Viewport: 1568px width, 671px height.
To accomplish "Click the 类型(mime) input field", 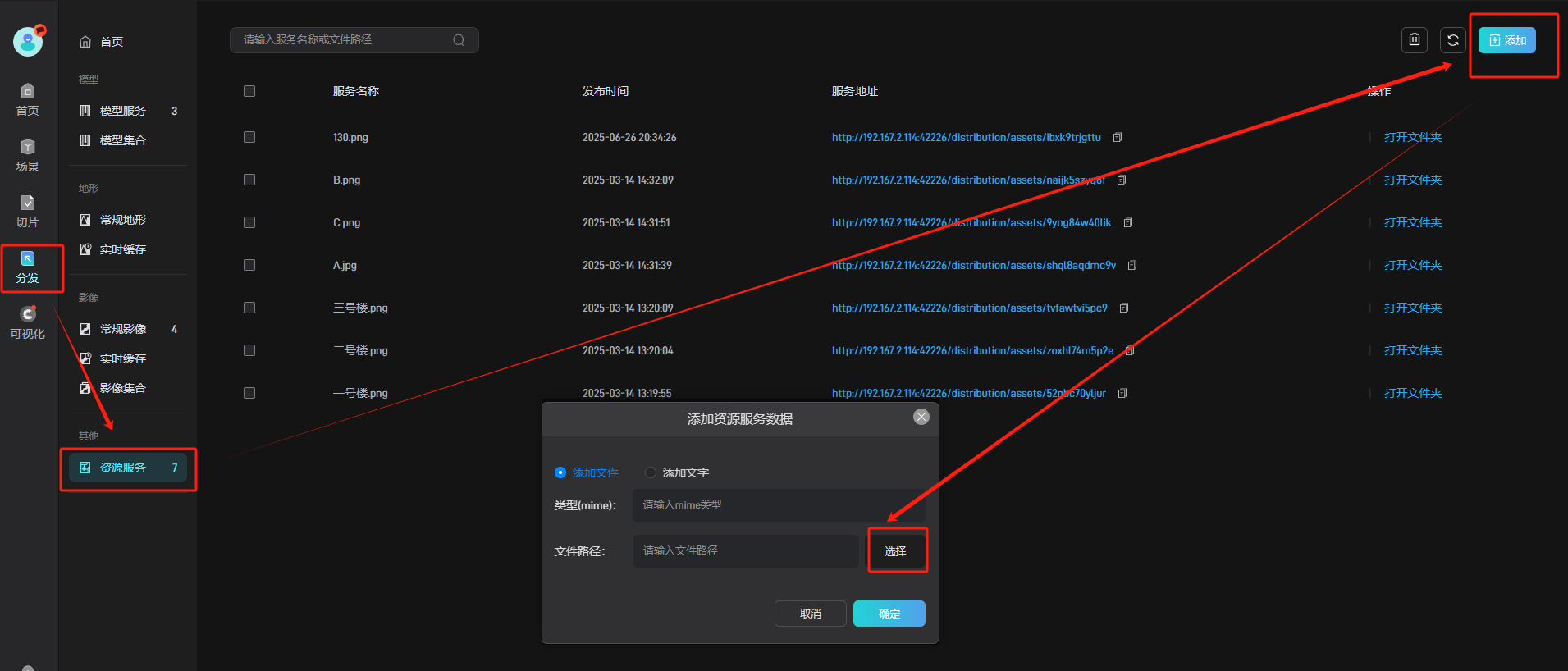I will pyautogui.click(x=779, y=505).
